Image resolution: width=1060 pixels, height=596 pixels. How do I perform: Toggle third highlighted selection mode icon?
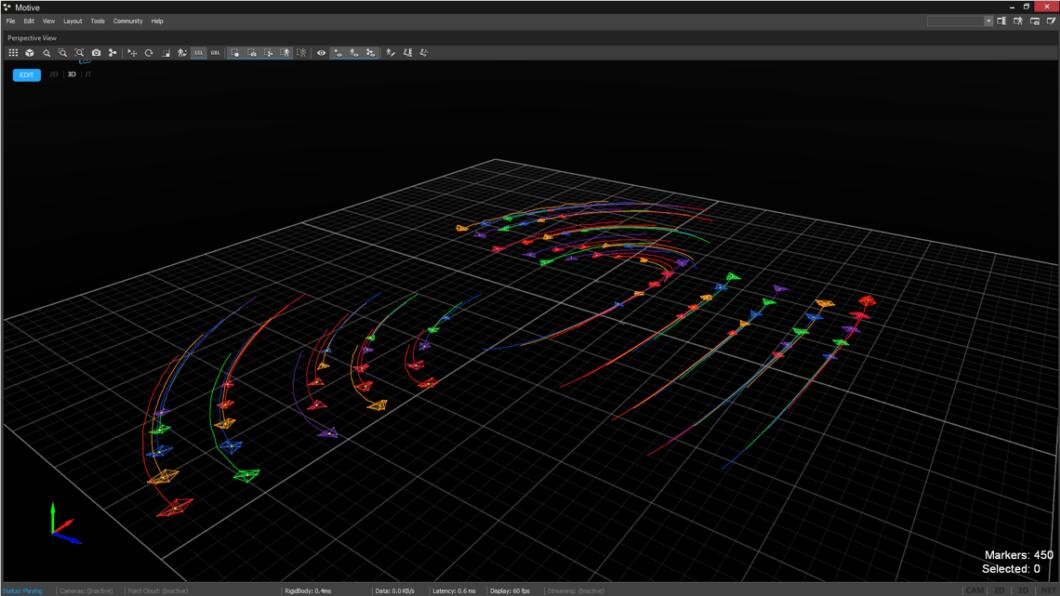click(x=268, y=53)
